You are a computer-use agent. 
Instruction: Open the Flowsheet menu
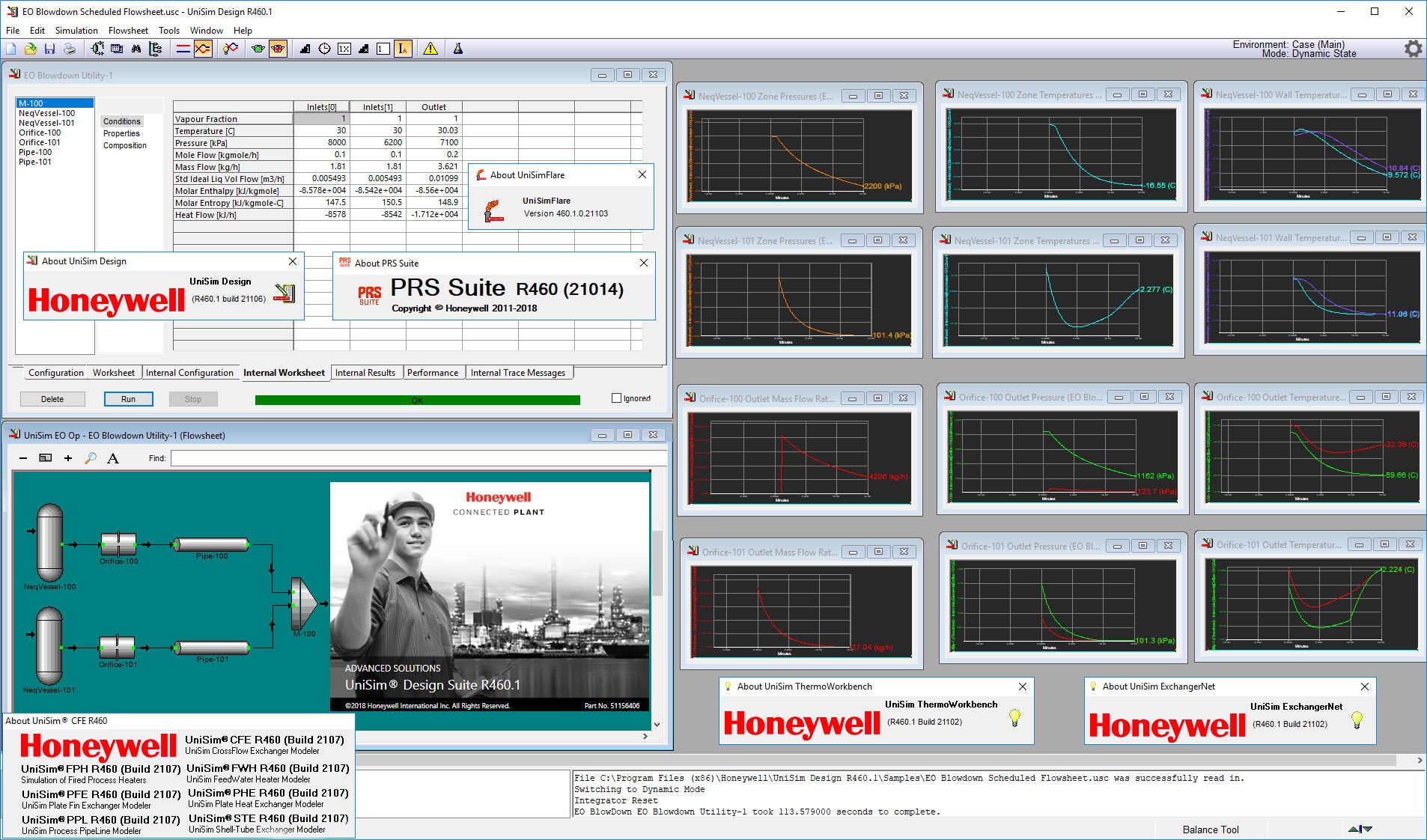click(128, 31)
